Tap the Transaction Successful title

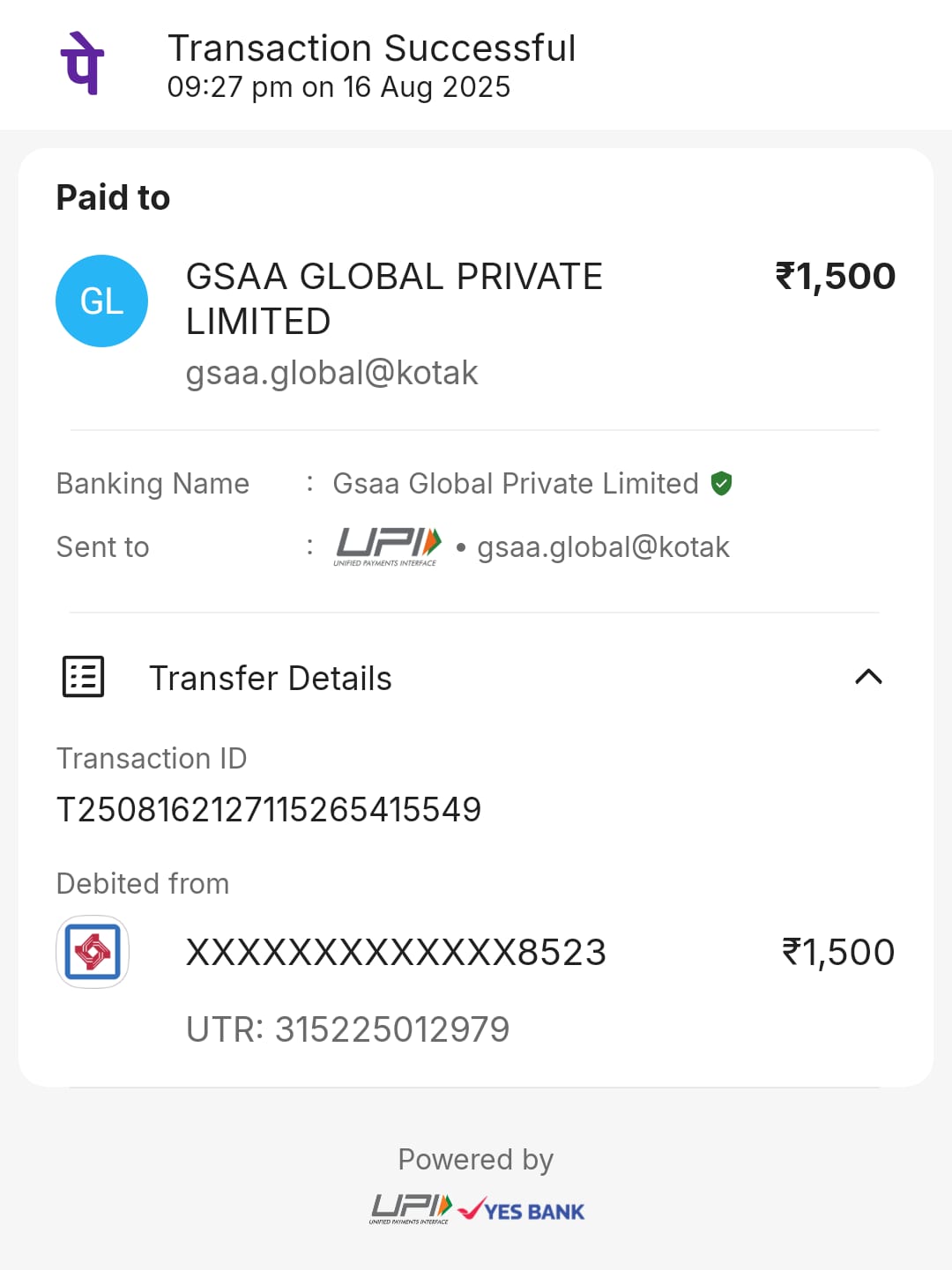(x=371, y=48)
